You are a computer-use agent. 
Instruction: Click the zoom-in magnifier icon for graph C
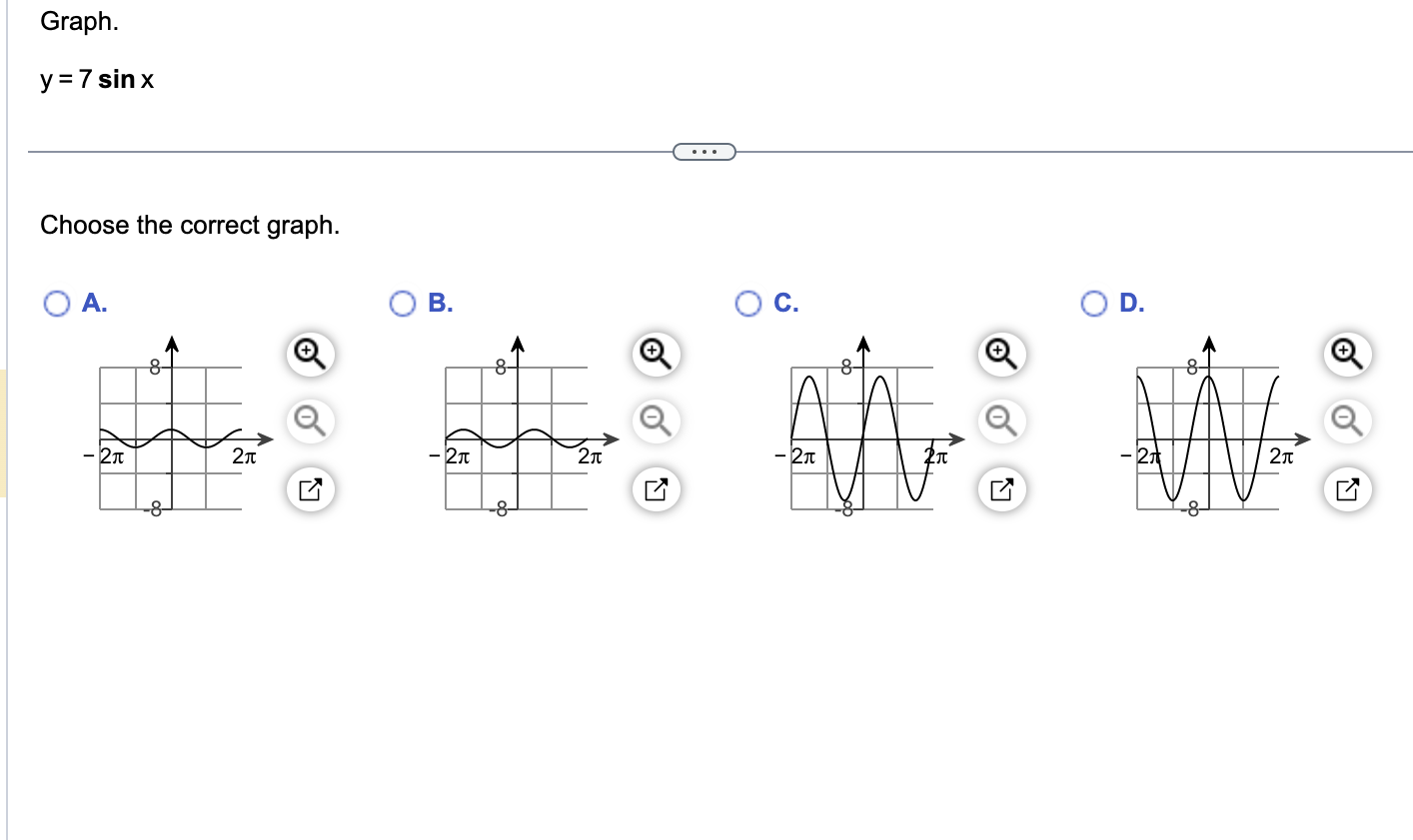(999, 354)
